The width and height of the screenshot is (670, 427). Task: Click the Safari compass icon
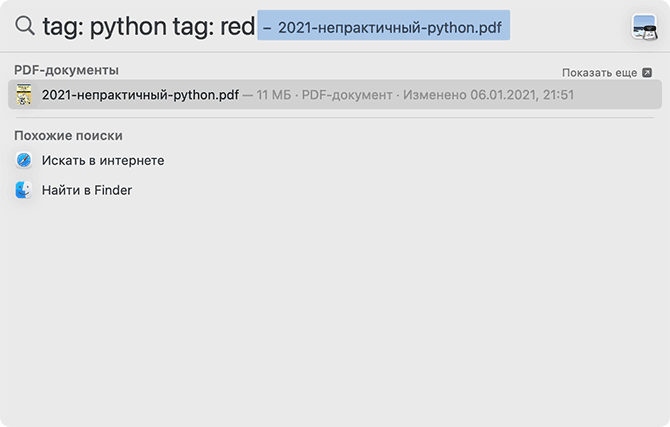pyautogui.click(x=24, y=160)
